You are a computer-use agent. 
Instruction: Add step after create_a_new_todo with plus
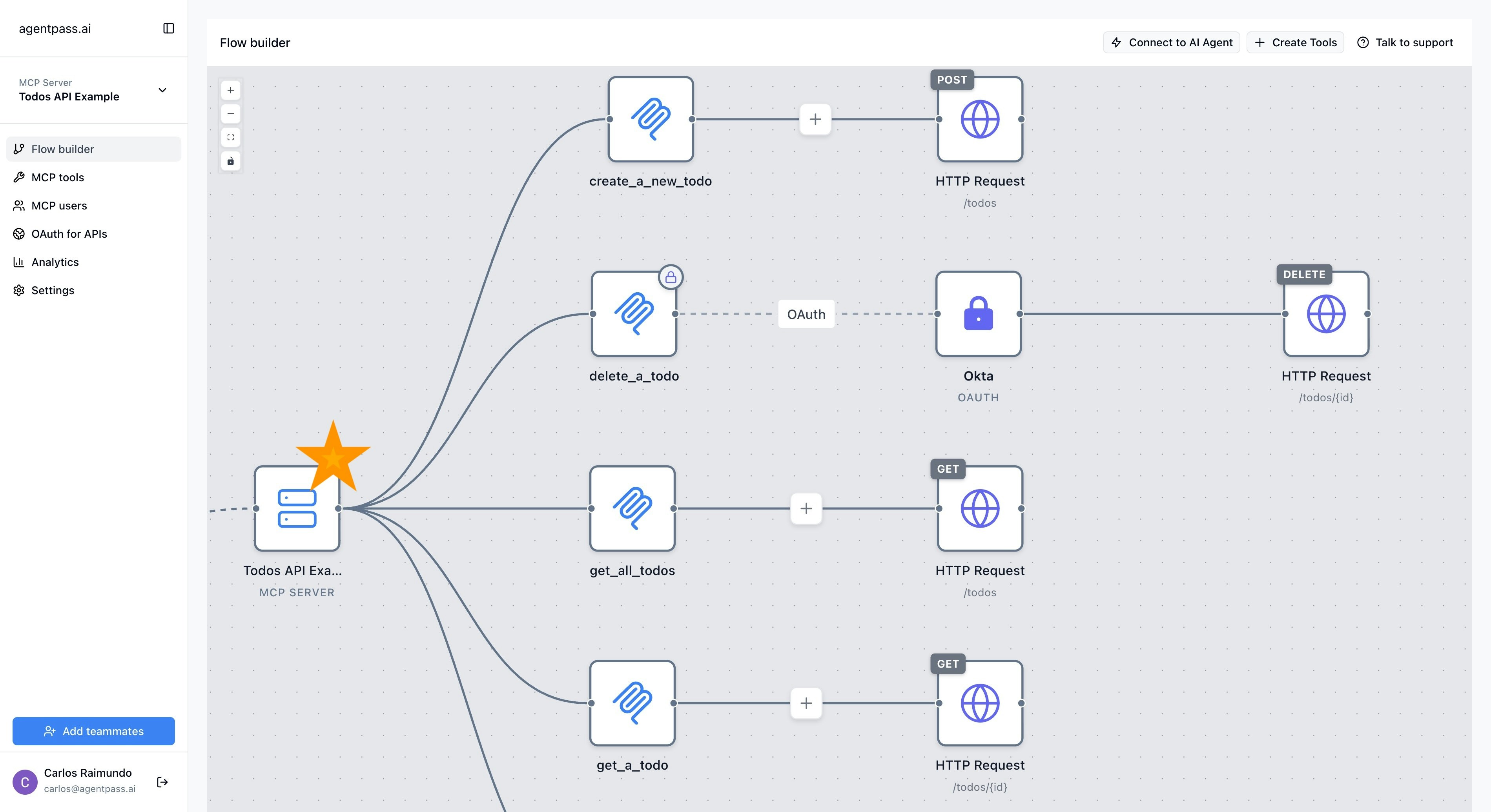click(x=815, y=119)
